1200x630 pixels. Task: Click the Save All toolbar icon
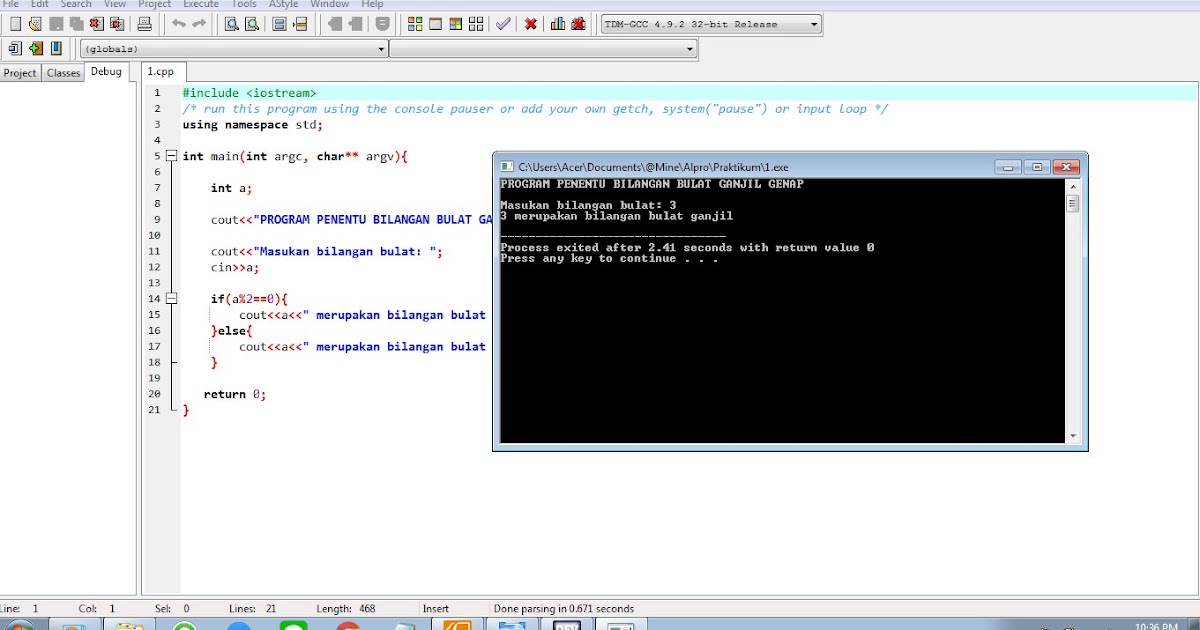point(76,24)
